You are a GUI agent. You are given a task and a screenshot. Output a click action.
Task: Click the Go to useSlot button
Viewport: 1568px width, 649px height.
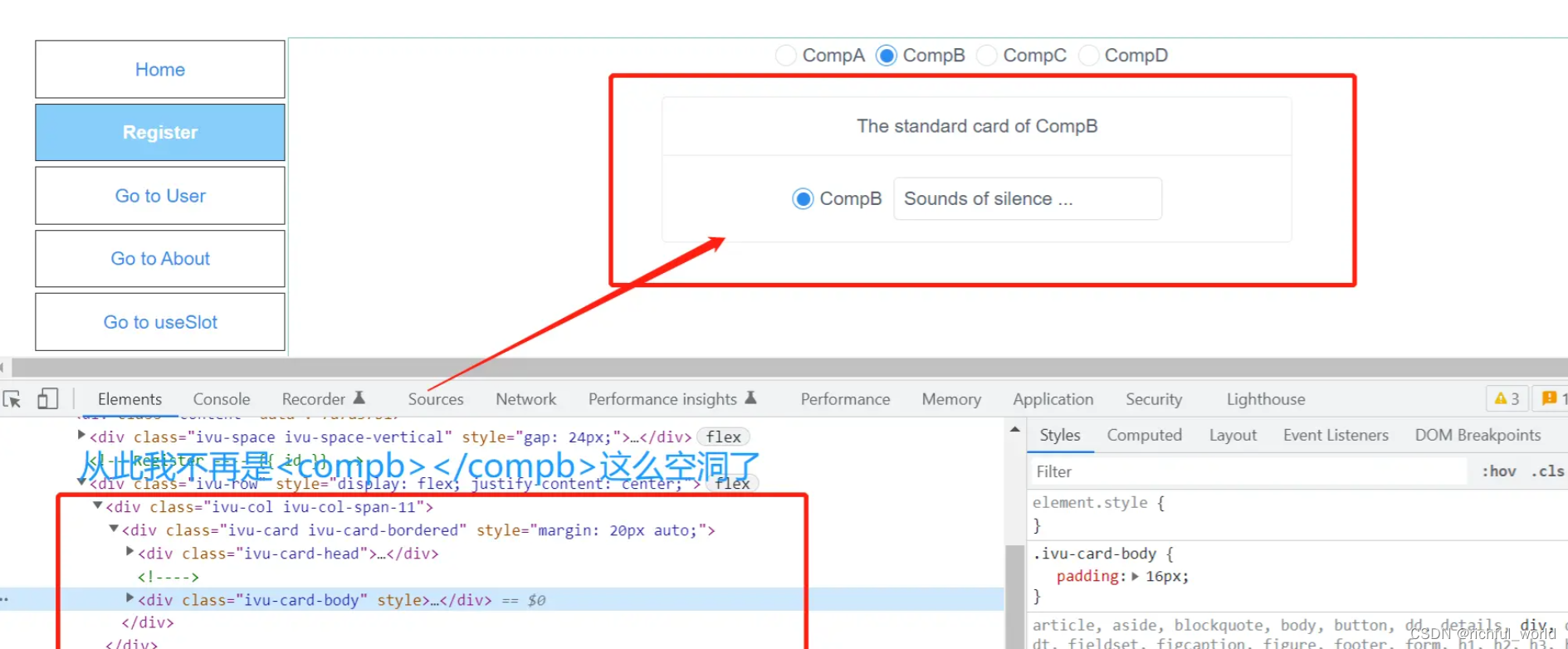(160, 322)
